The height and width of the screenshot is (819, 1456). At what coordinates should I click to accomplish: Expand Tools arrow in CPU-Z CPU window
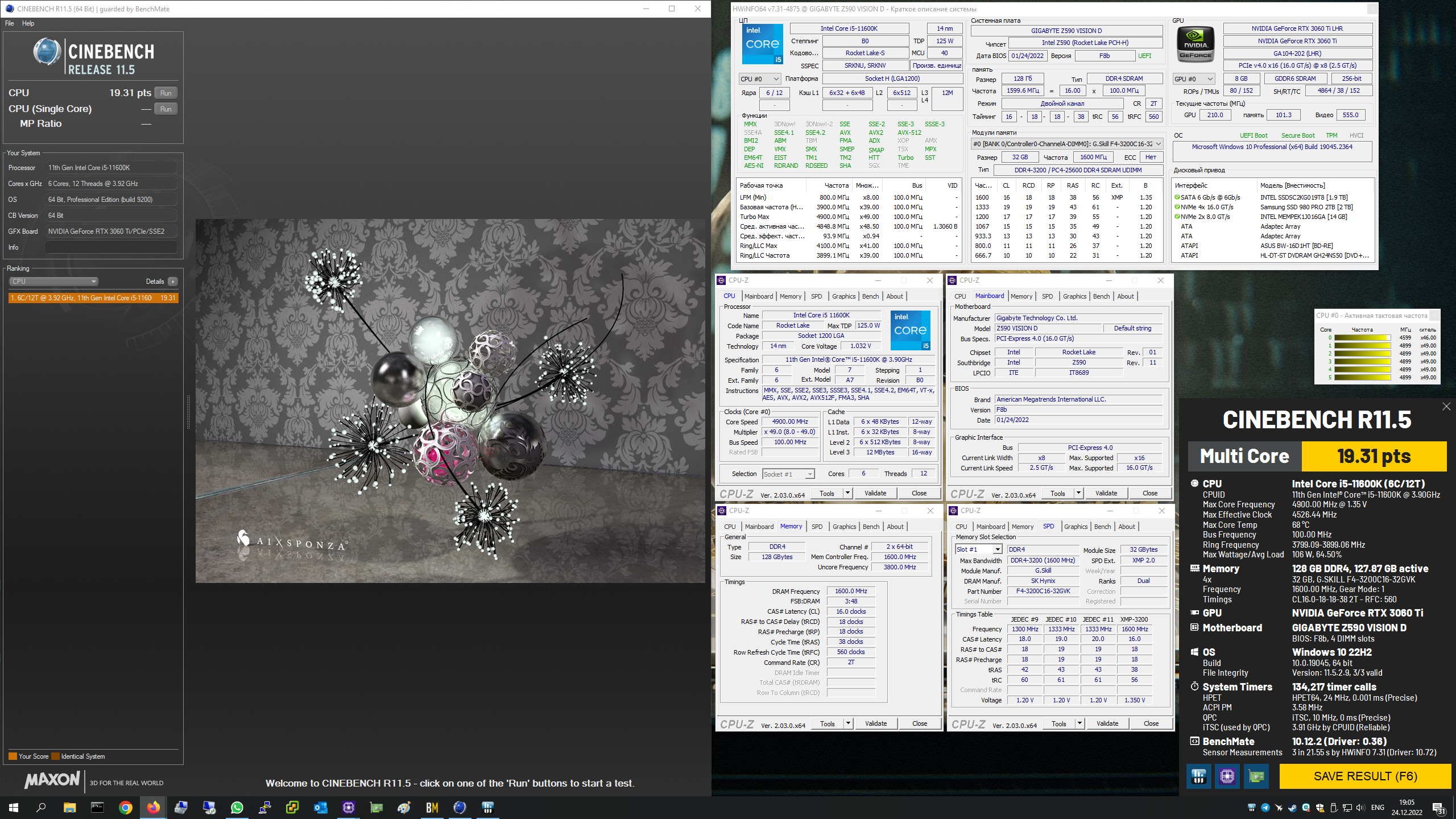coord(848,493)
